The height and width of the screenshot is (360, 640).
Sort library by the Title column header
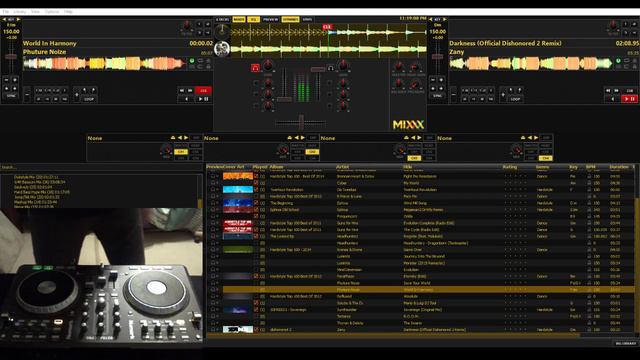407,167
